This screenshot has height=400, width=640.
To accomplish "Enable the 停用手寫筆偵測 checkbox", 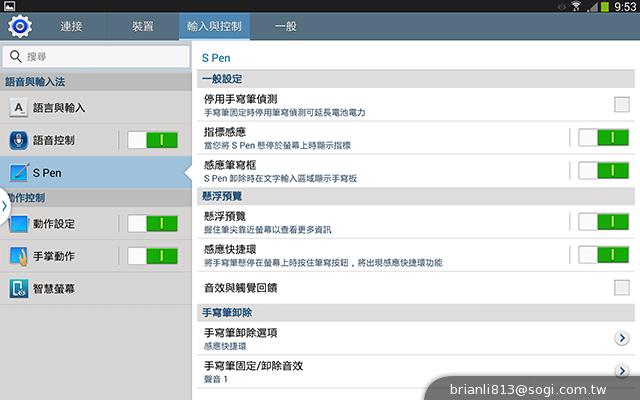I will (621, 104).
